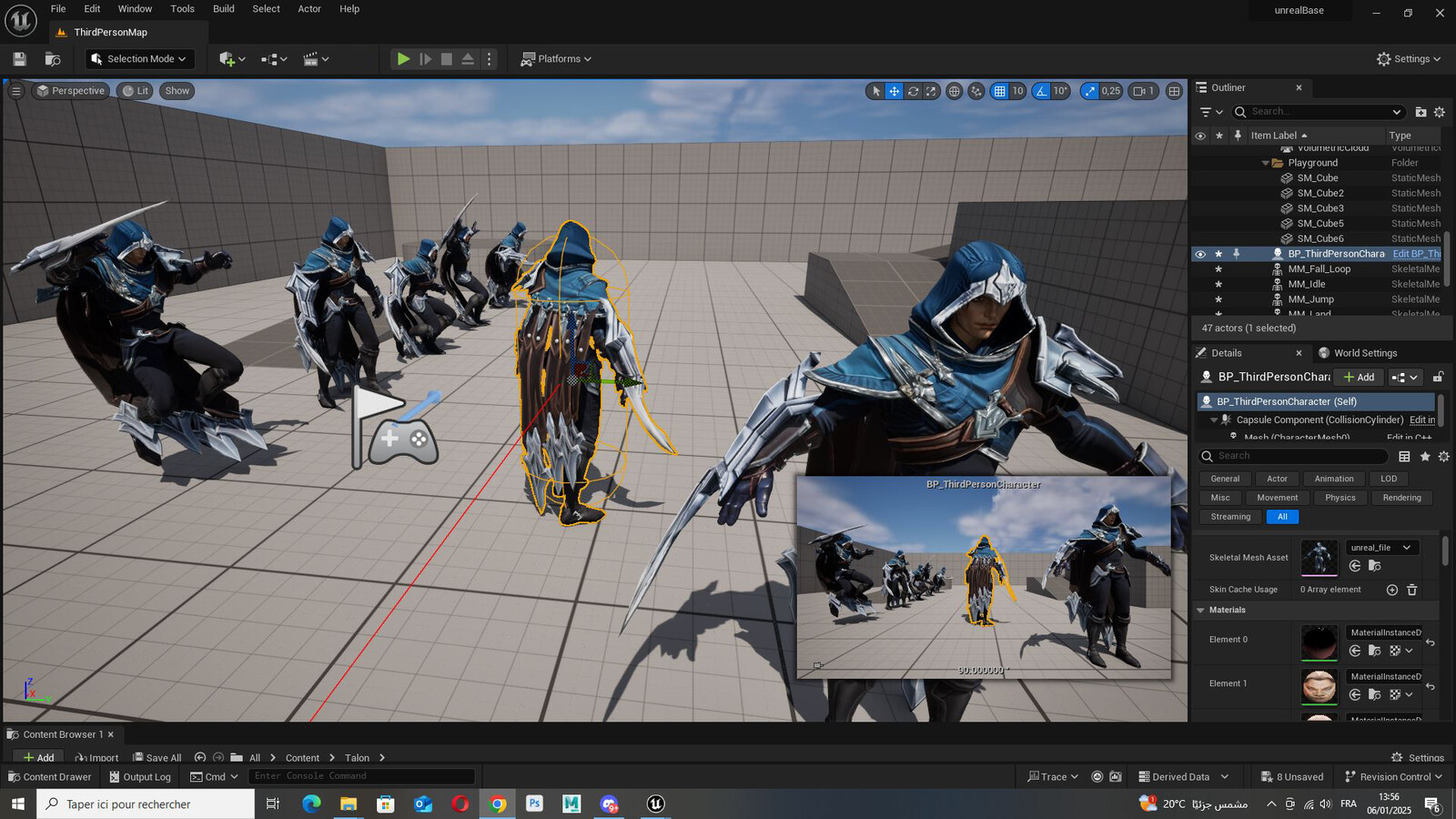Click the Outliner add folder icon

(1421, 112)
